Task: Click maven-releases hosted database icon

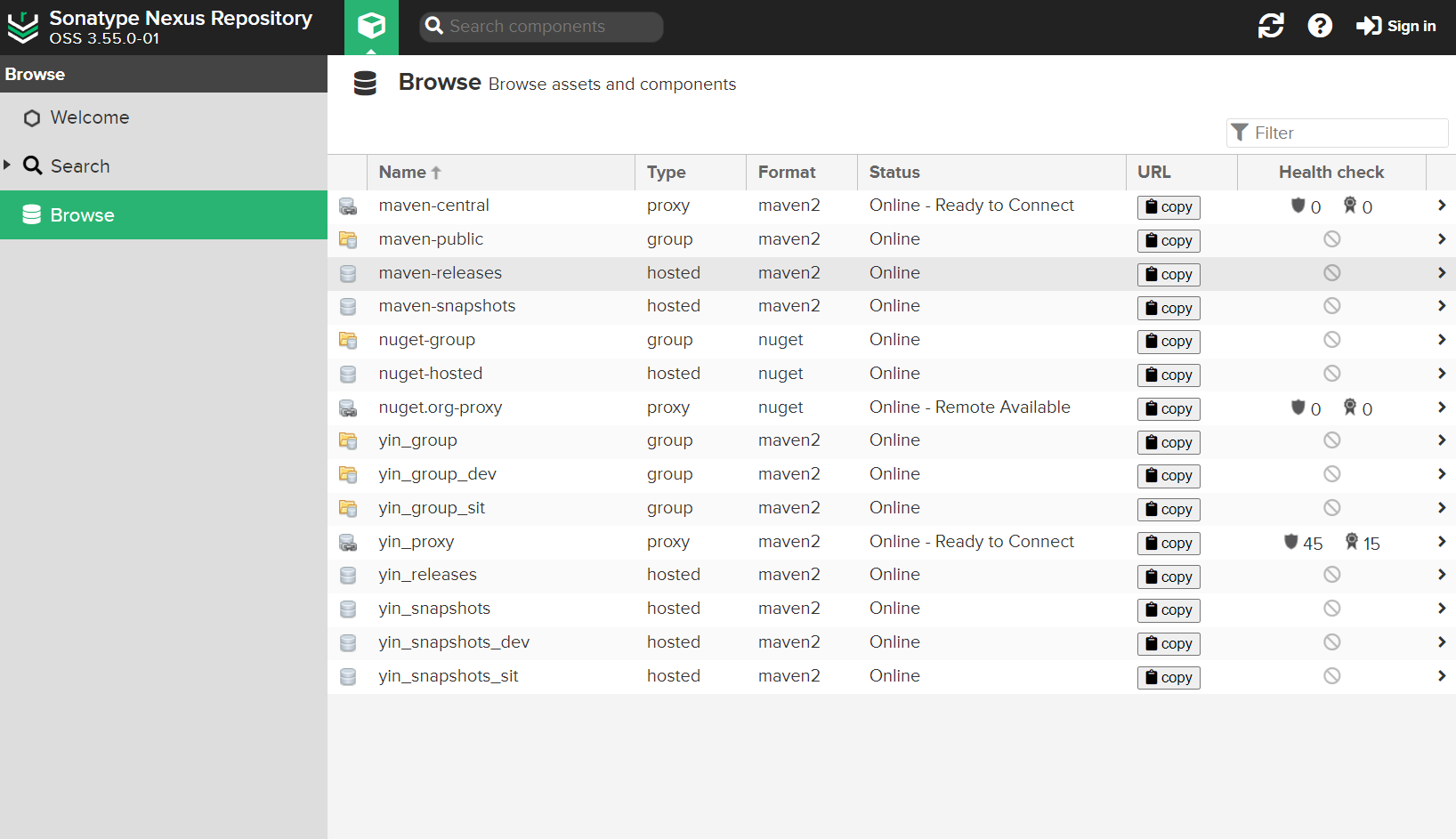Action: click(348, 273)
